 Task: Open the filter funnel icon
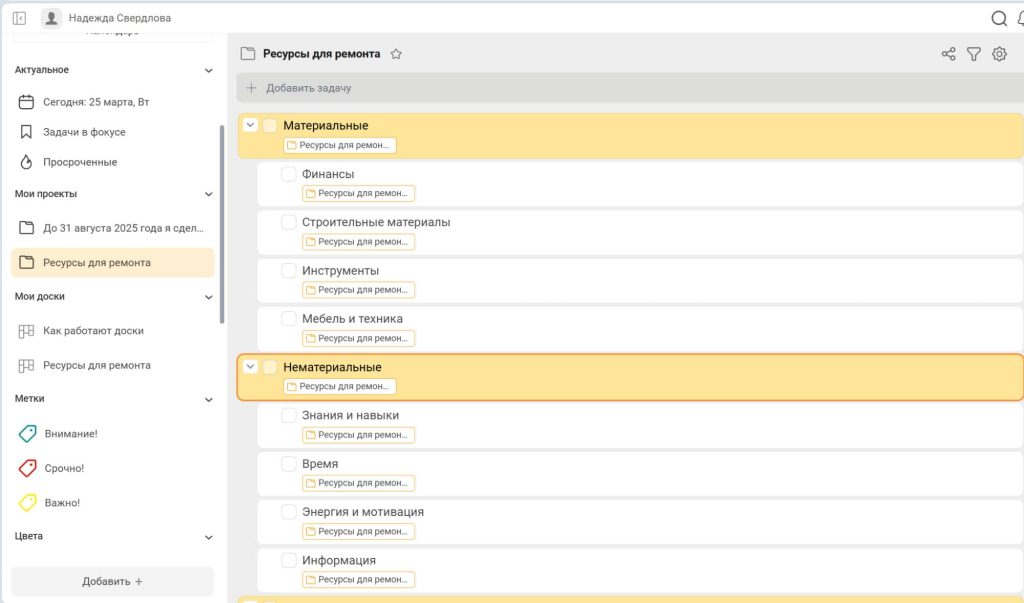(973, 54)
